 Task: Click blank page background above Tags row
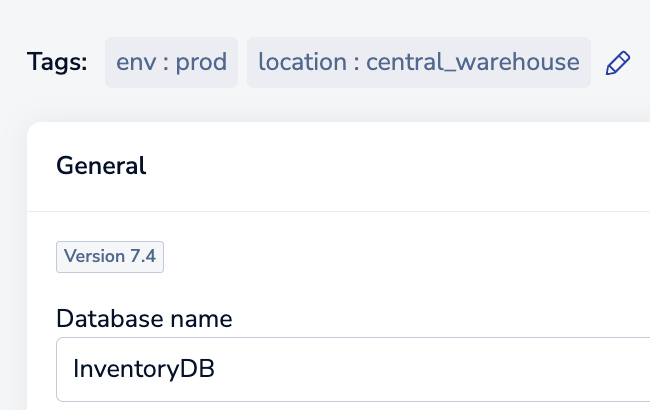pyautogui.click(x=323, y=17)
